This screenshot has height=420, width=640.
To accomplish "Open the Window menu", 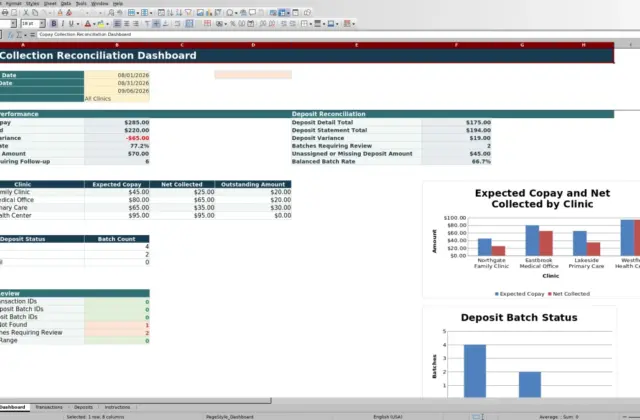I will click(x=100, y=4).
